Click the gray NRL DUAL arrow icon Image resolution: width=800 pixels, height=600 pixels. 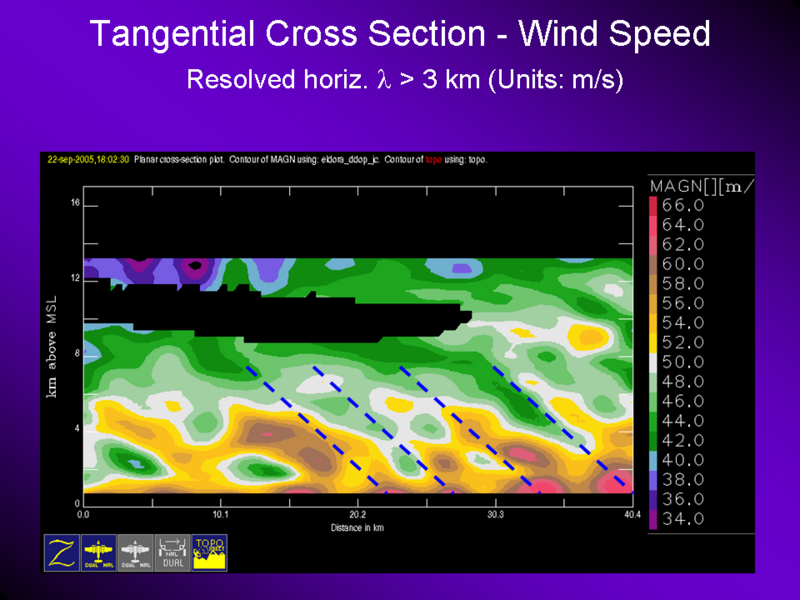point(172,553)
